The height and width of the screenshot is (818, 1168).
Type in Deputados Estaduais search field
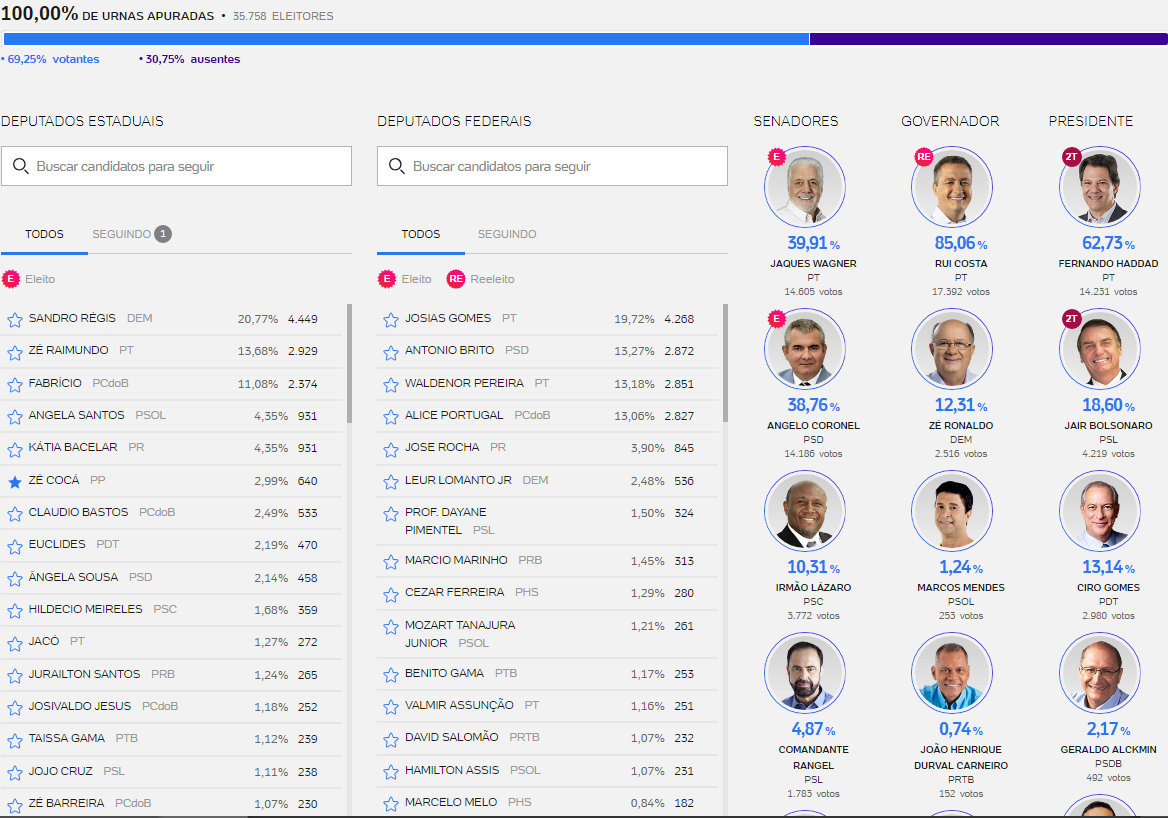(190, 166)
